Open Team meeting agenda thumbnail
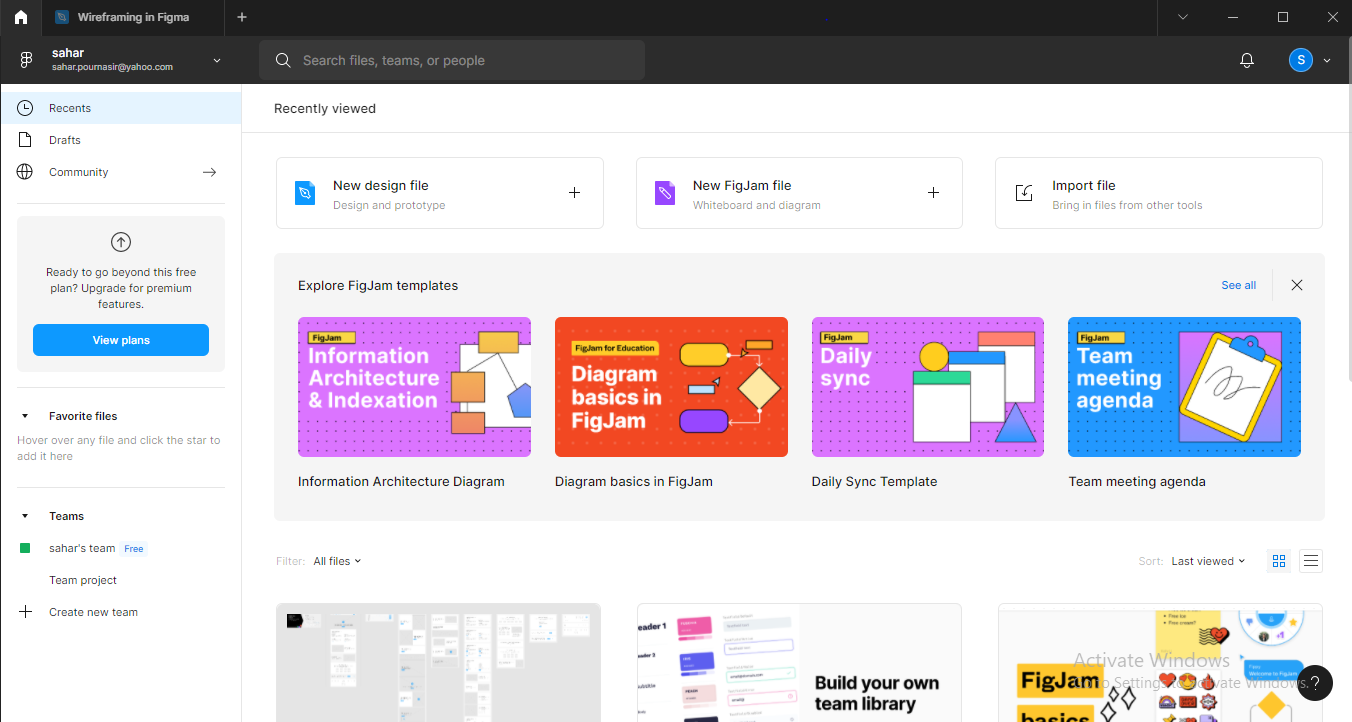This screenshot has width=1352, height=722. coord(1184,387)
